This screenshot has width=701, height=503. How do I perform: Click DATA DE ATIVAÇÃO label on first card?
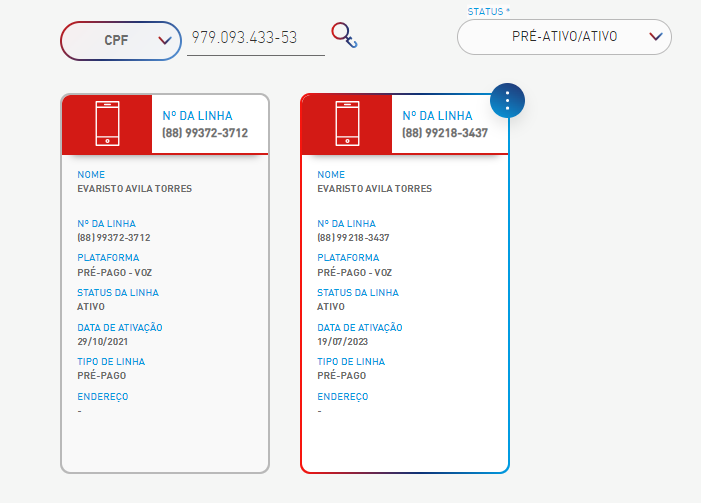tap(120, 328)
